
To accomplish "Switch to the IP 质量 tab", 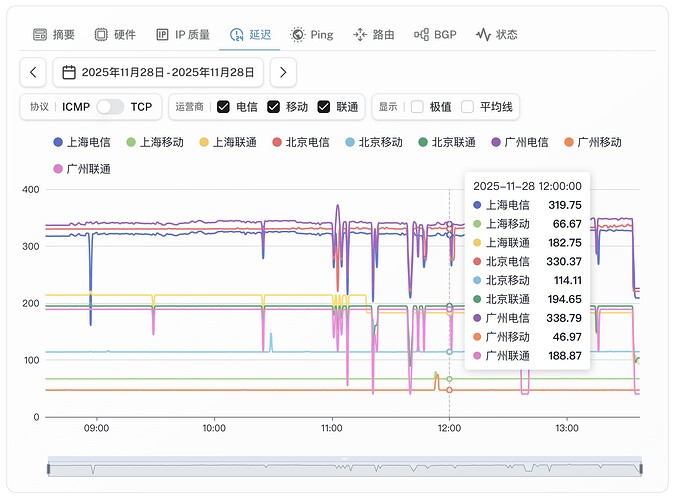I will tap(183, 34).
